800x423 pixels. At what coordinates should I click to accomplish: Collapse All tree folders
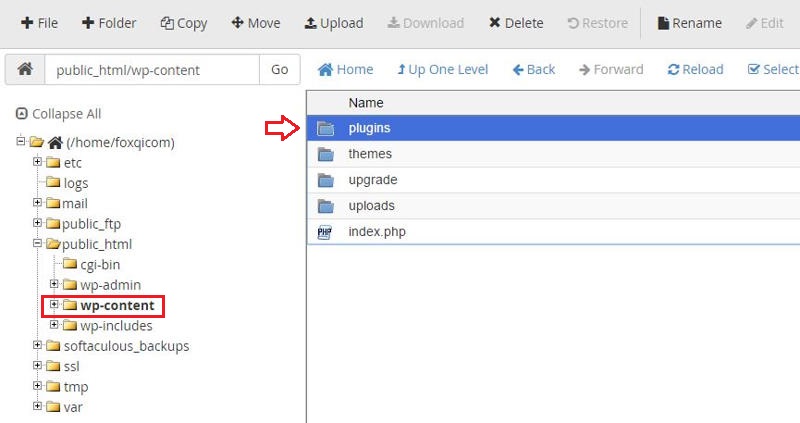click(58, 114)
